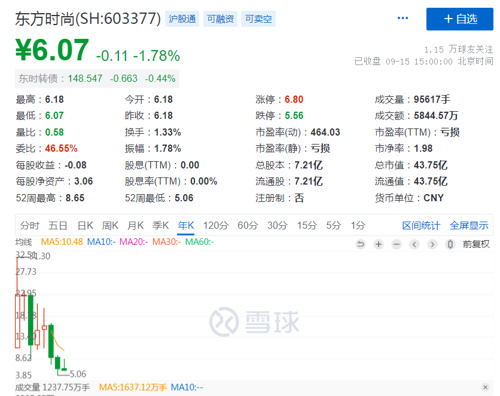
Task: Move chart left with left arrow icon
Action: 414,244
